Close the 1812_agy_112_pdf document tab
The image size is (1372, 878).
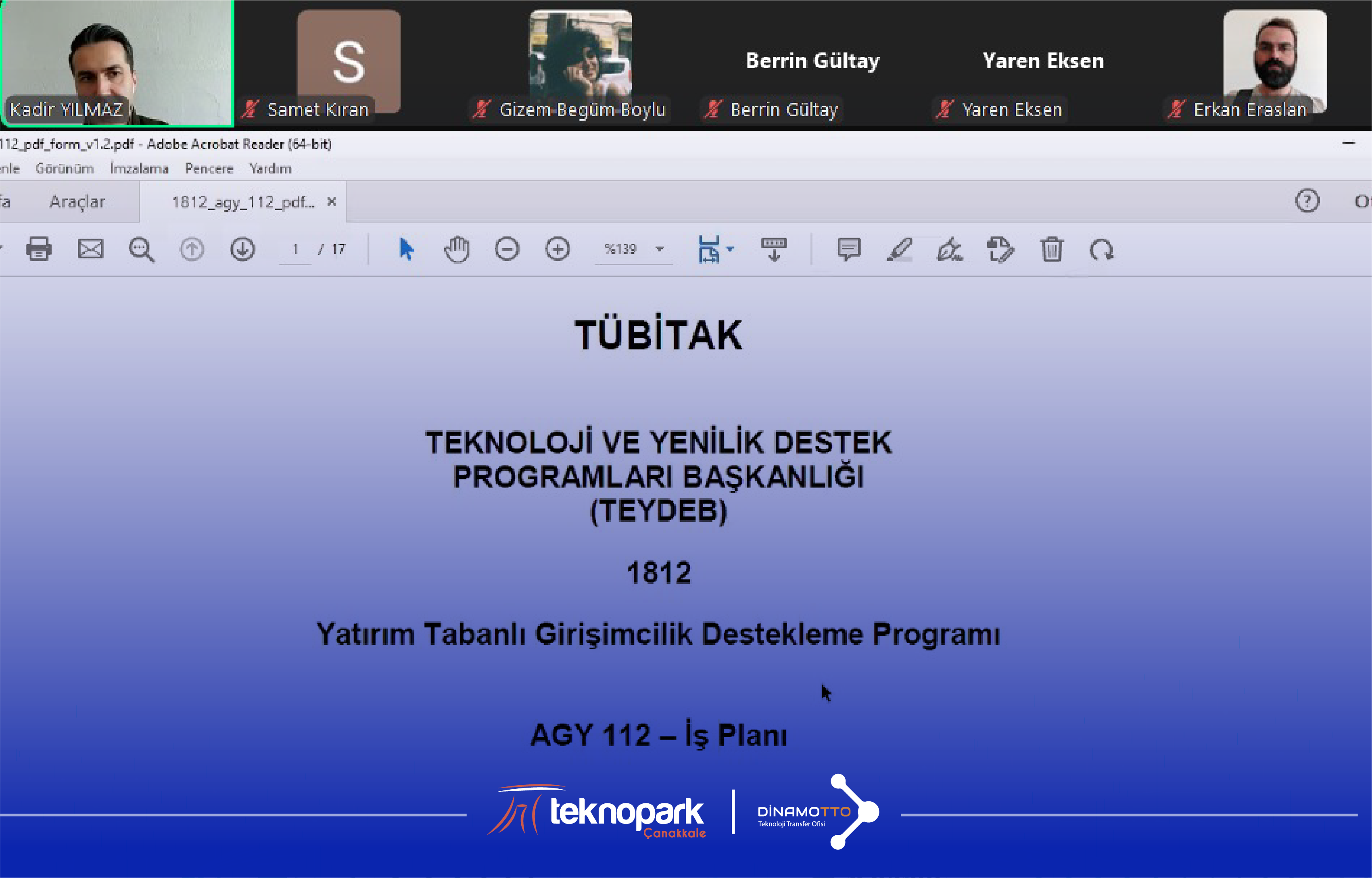point(331,201)
